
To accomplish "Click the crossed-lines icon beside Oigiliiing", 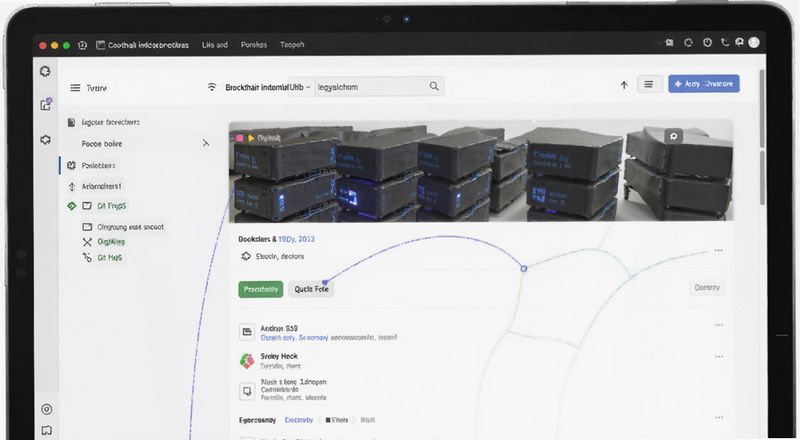I will pyautogui.click(x=87, y=242).
